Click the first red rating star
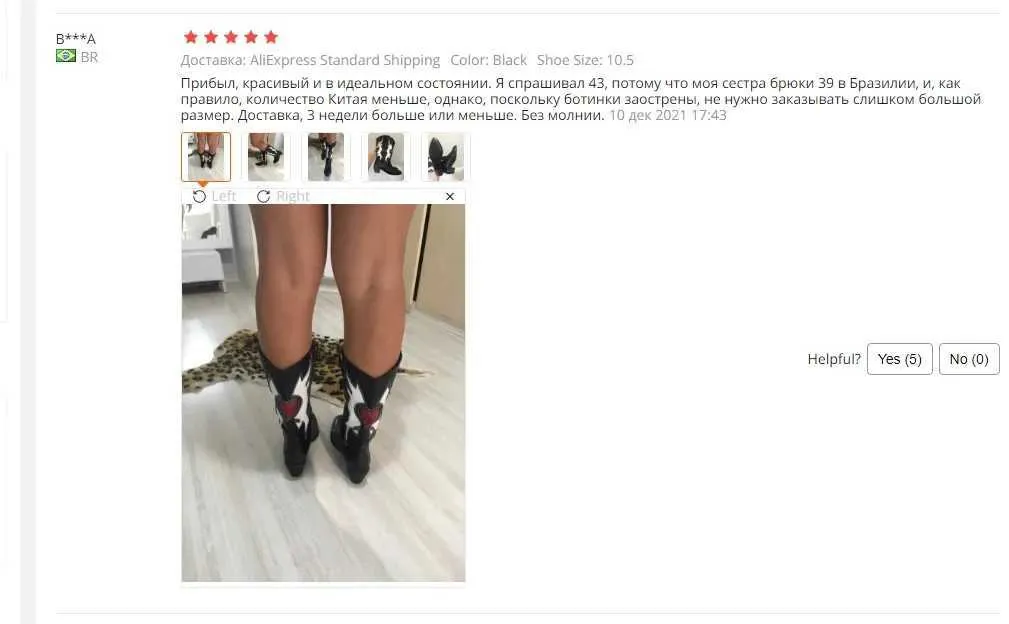The height and width of the screenshot is (624, 1009). pos(190,37)
